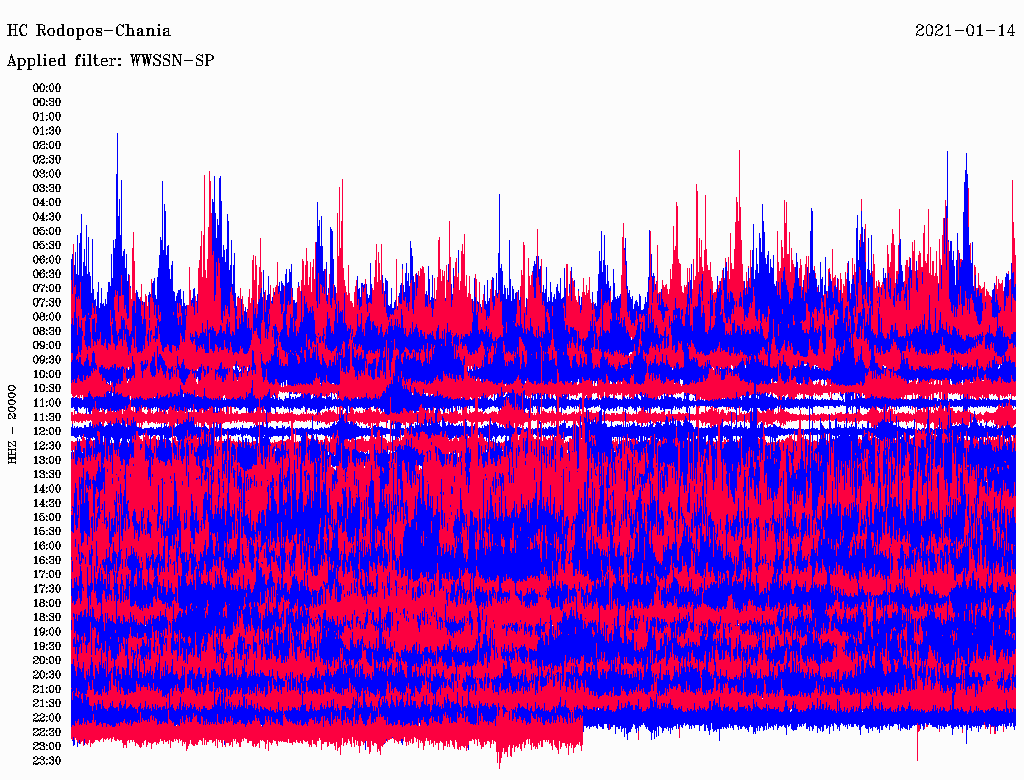Click the 06:00 time row label

[47, 260]
